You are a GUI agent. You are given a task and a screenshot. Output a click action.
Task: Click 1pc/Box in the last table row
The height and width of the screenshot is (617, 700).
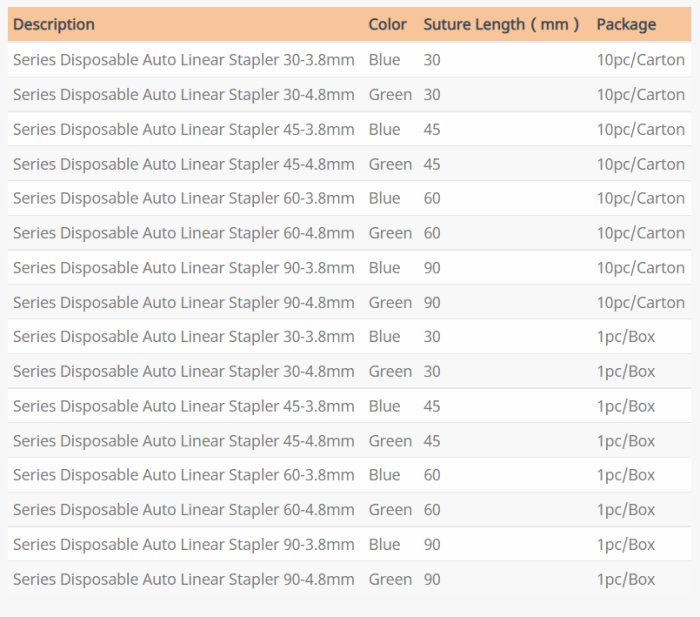pos(626,579)
